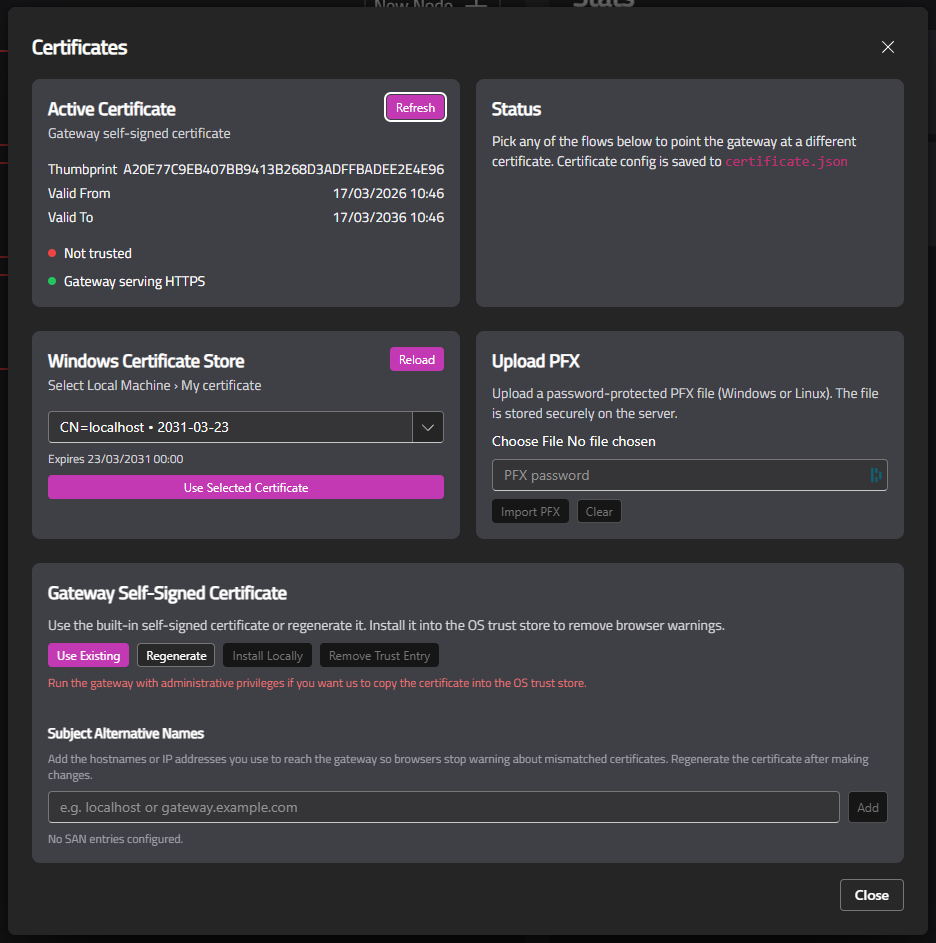The image size is (936, 943).
Task: Regenerate the gateway self-signed certificate
Action: pos(175,655)
